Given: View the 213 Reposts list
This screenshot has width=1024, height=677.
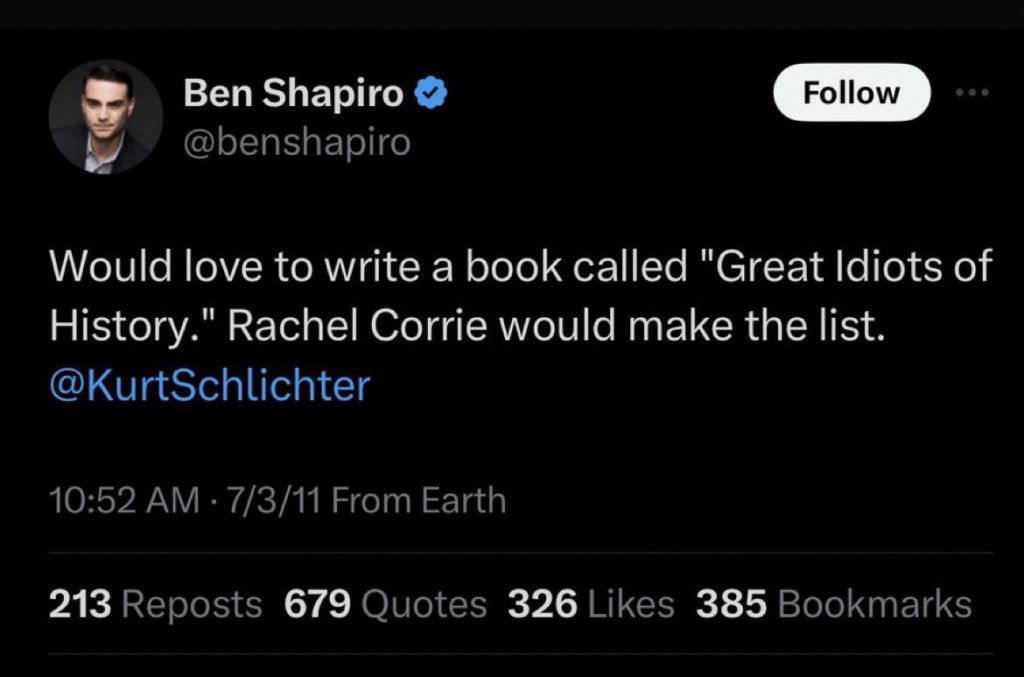Looking at the screenshot, I should coord(156,604).
